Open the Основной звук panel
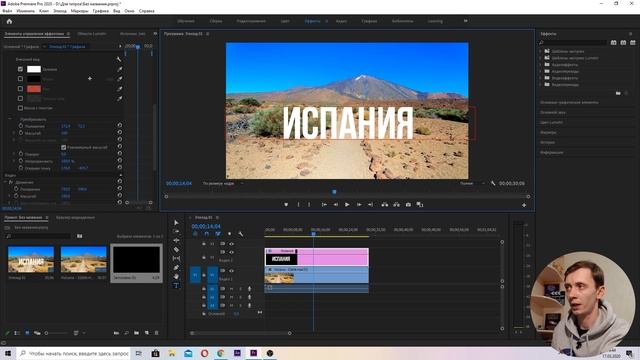 553,112
